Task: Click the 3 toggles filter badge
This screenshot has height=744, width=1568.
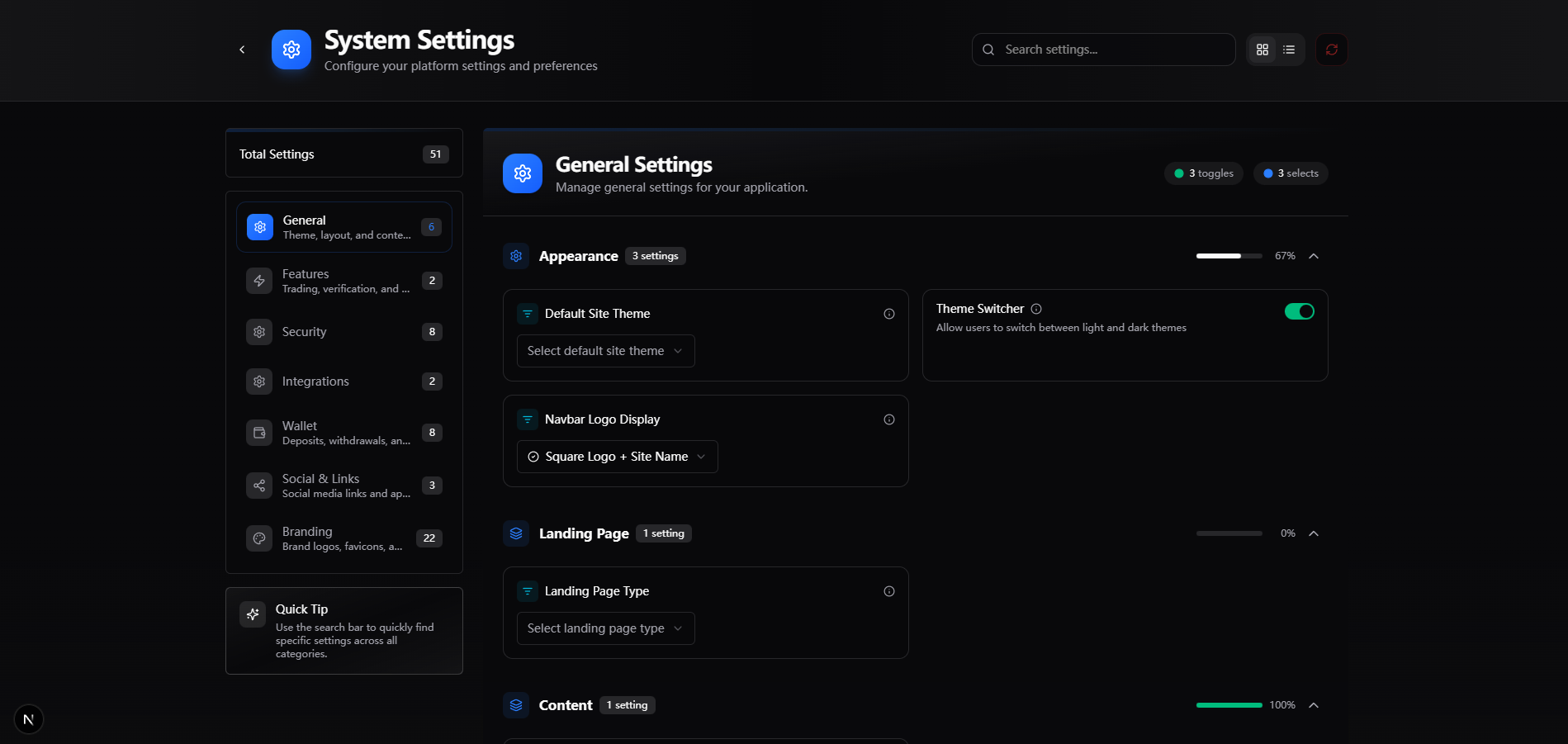Action: coord(1203,173)
